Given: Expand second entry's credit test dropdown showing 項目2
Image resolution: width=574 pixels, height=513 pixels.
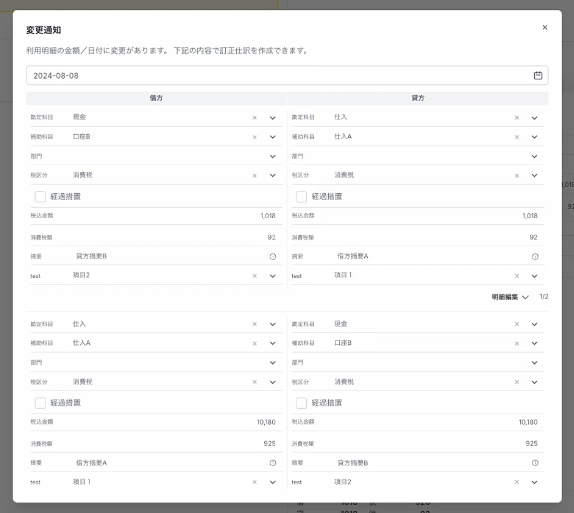Looking at the screenshot, I should (534, 482).
